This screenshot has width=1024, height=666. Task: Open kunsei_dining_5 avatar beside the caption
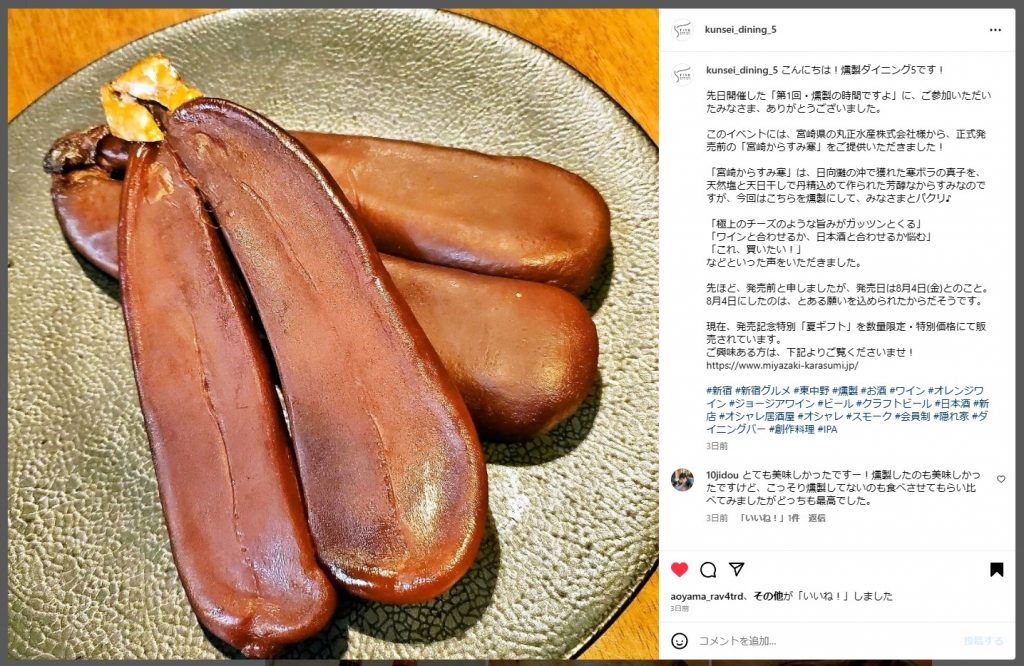(682, 74)
